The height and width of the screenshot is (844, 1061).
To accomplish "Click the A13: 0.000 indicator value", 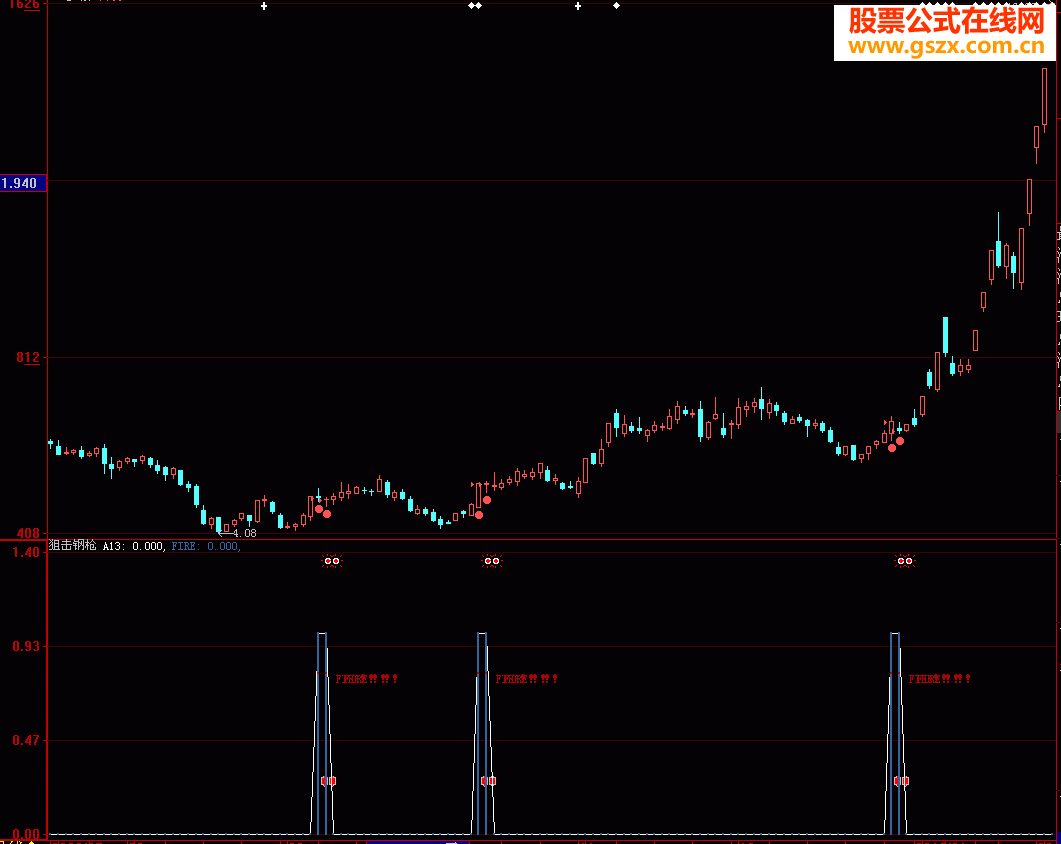I will pyautogui.click(x=133, y=546).
